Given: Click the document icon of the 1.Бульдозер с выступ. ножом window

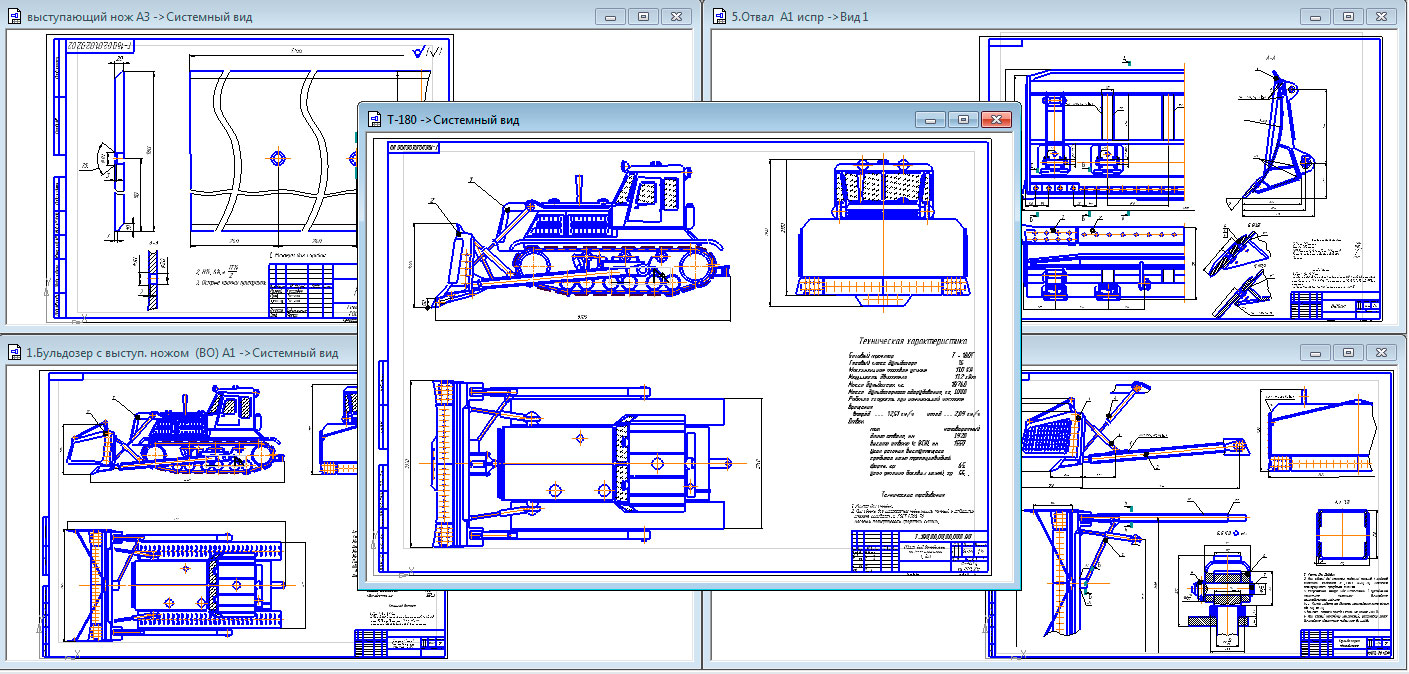Looking at the screenshot, I should click(x=14, y=352).
